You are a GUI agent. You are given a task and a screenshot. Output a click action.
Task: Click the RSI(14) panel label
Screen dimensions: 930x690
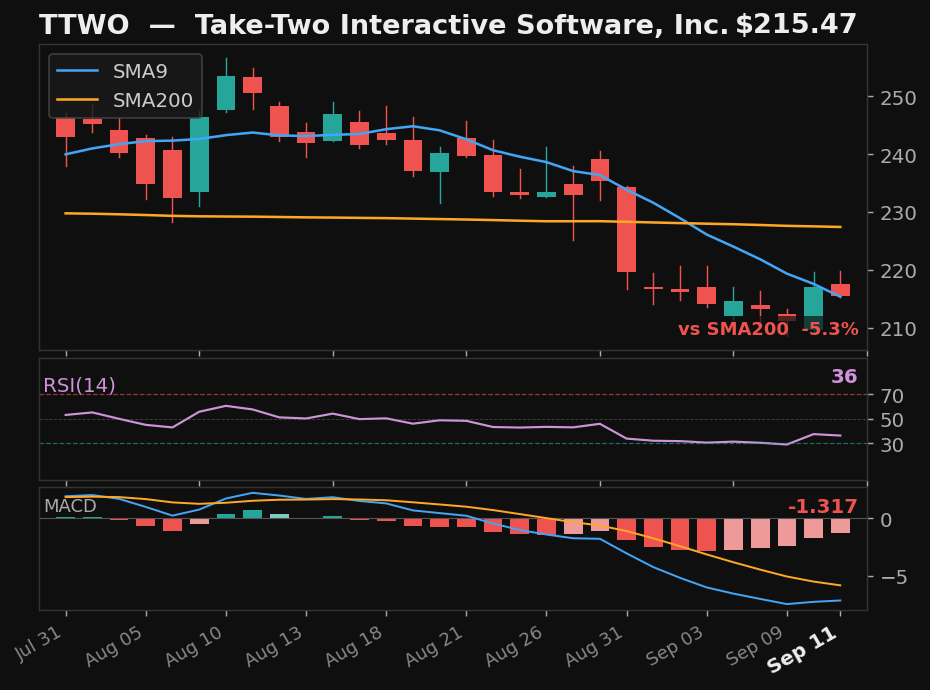pos(79,386)
